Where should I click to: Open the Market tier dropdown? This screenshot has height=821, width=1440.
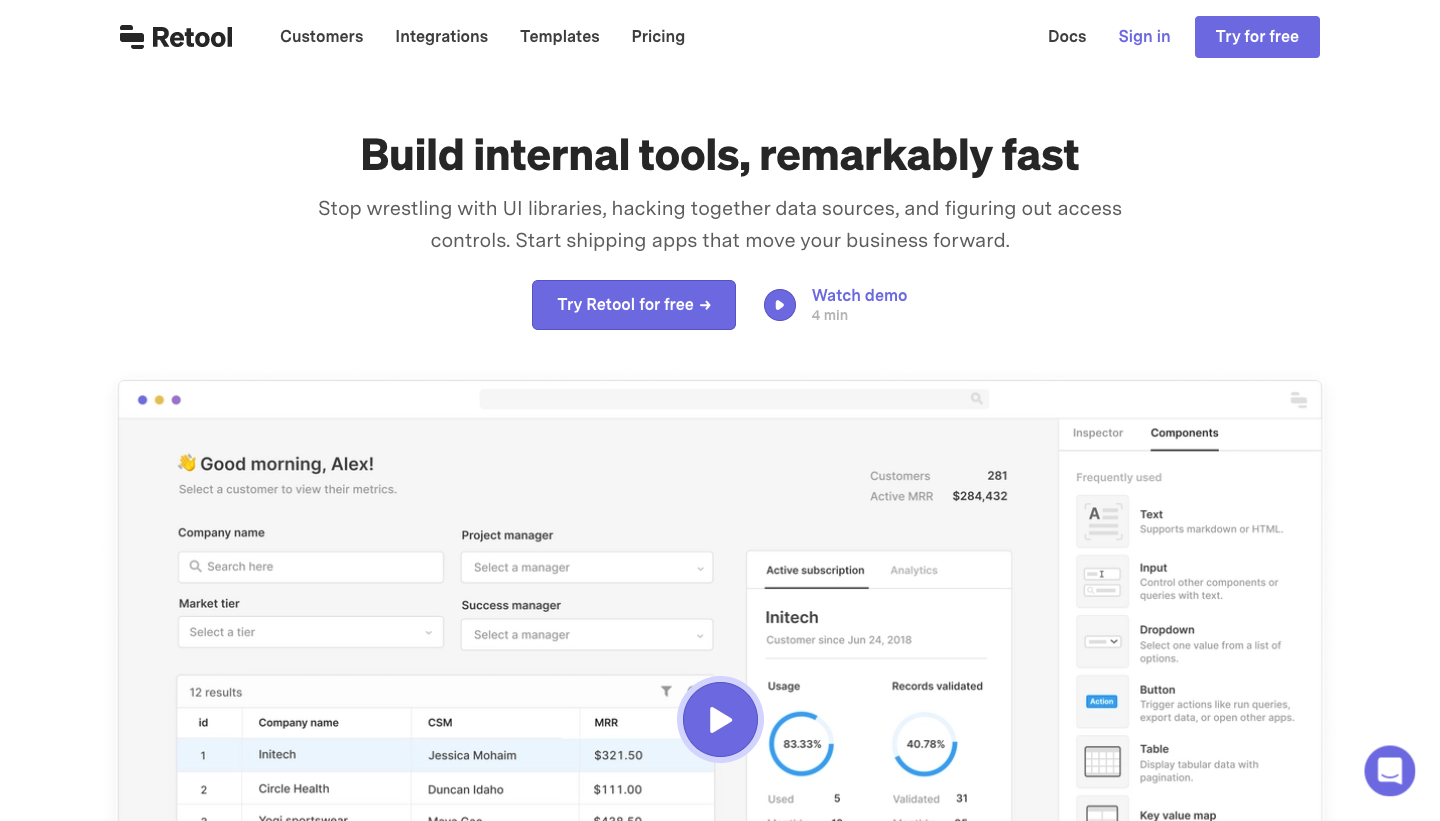tap(311, 632)
